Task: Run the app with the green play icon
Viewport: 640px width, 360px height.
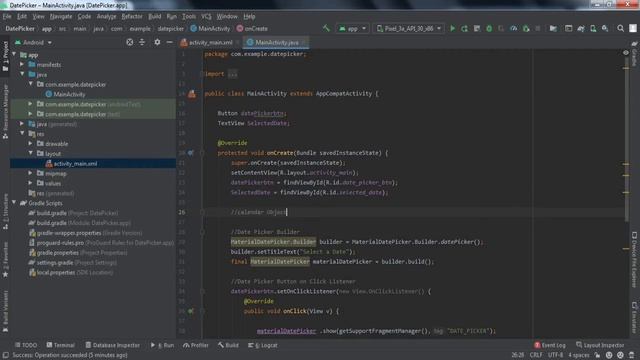Action: point(452,29)
